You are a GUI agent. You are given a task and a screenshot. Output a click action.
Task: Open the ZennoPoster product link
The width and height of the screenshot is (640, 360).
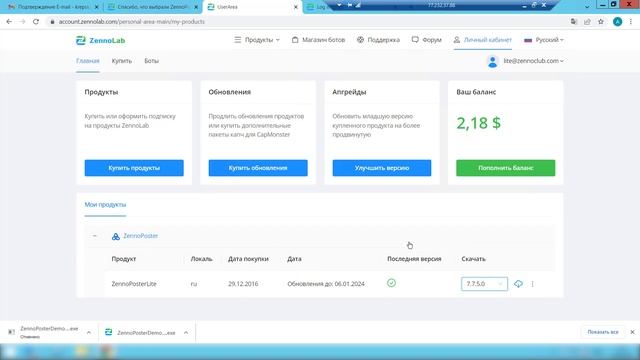pos(140,236)
